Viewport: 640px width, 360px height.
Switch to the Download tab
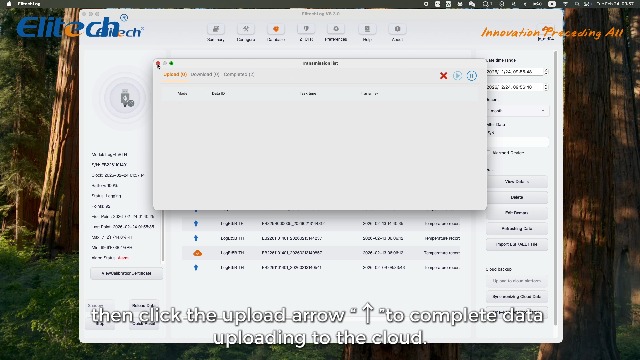pos(204,74)
